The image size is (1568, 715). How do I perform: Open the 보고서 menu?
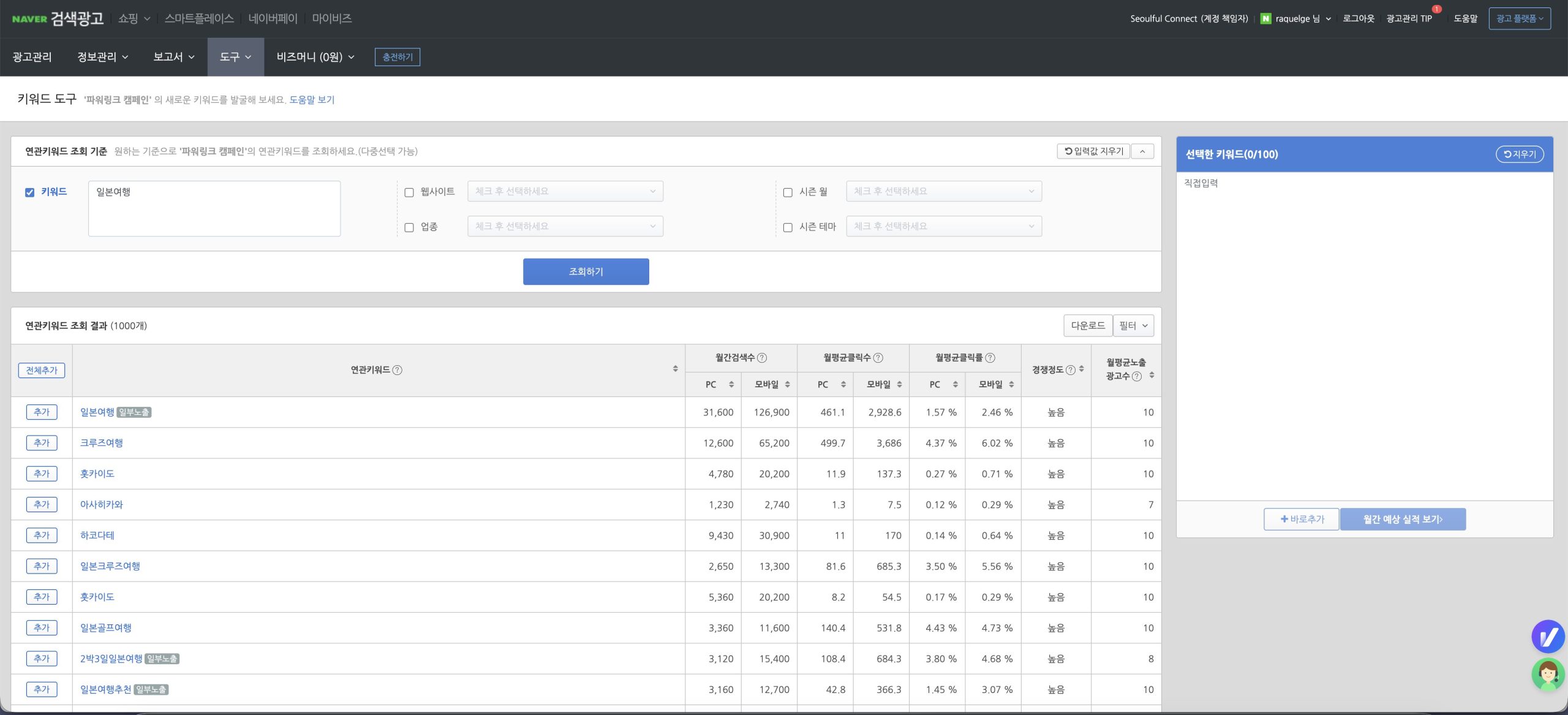[x=173, y=57]
